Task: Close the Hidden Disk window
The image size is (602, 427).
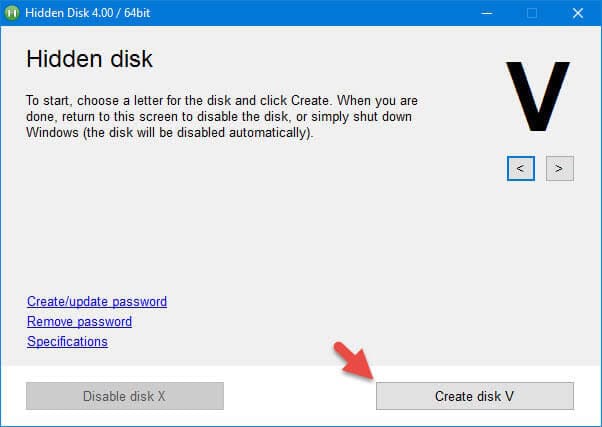Action: [577, 13]
